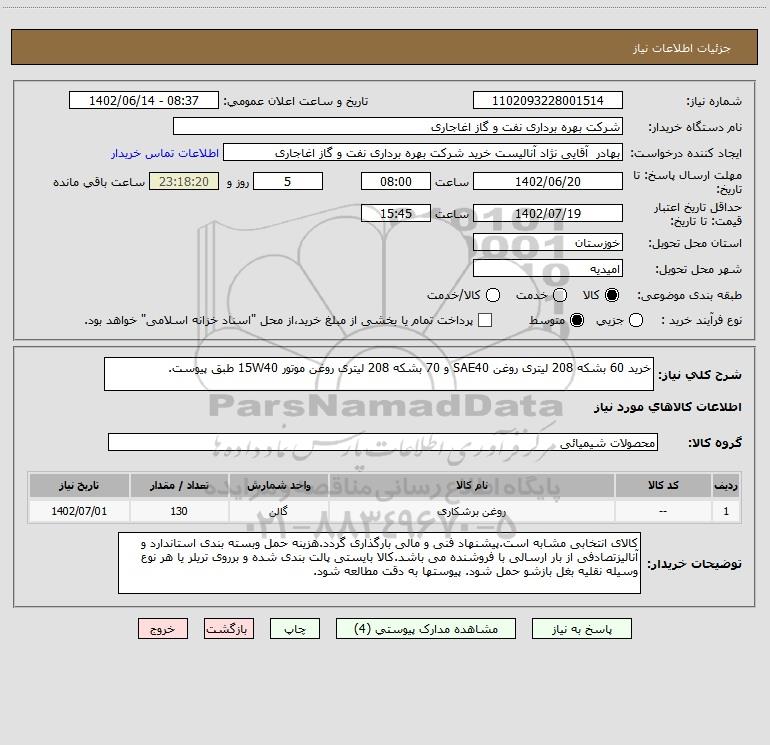Click response deadline time 08:00
The width and height of the screenshot is (770, 745).
click(x=396, y=181)
